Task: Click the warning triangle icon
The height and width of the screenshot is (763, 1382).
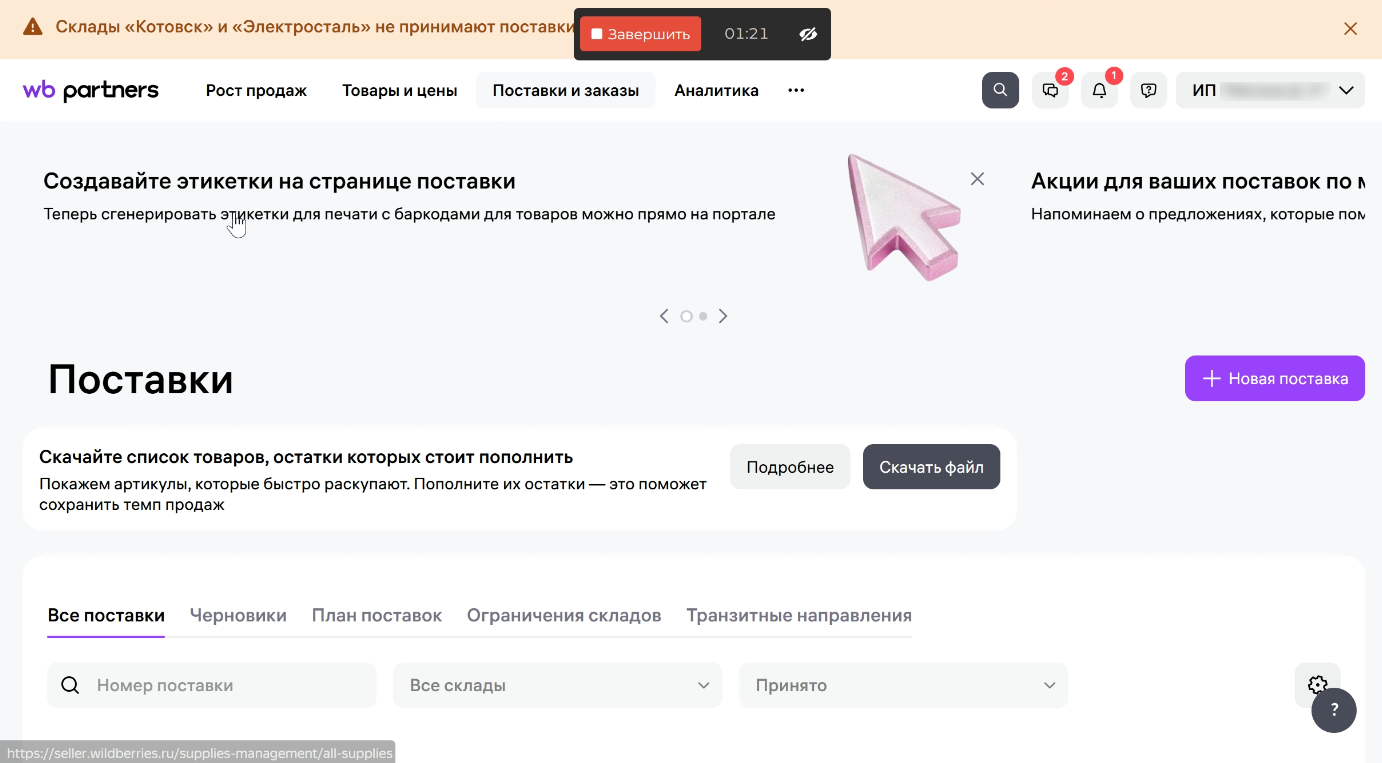Action: (x=33, y=27)
